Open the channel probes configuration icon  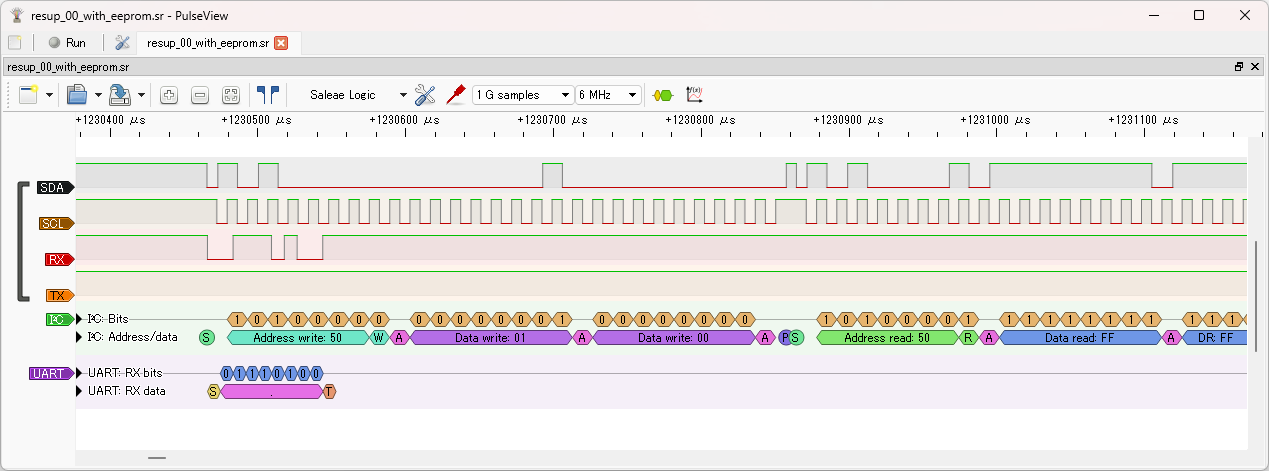tap(456, 94)
